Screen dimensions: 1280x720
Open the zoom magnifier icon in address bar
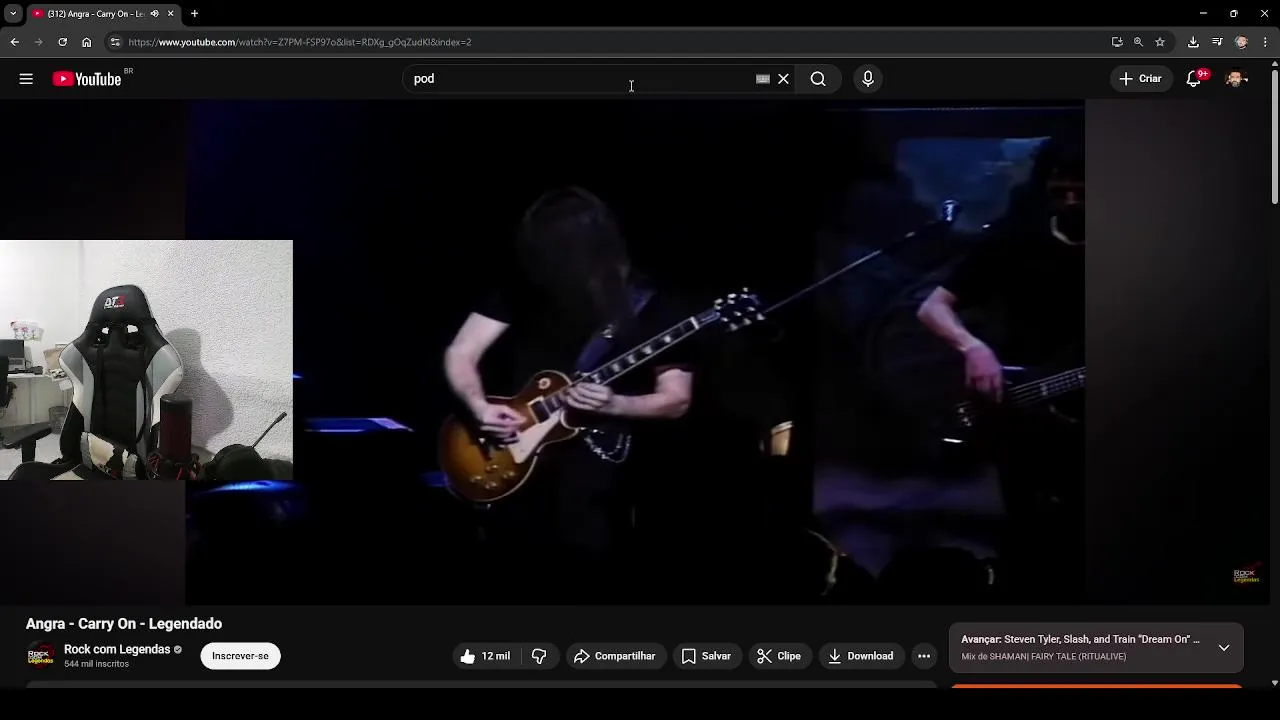(x=1138, y=42)
